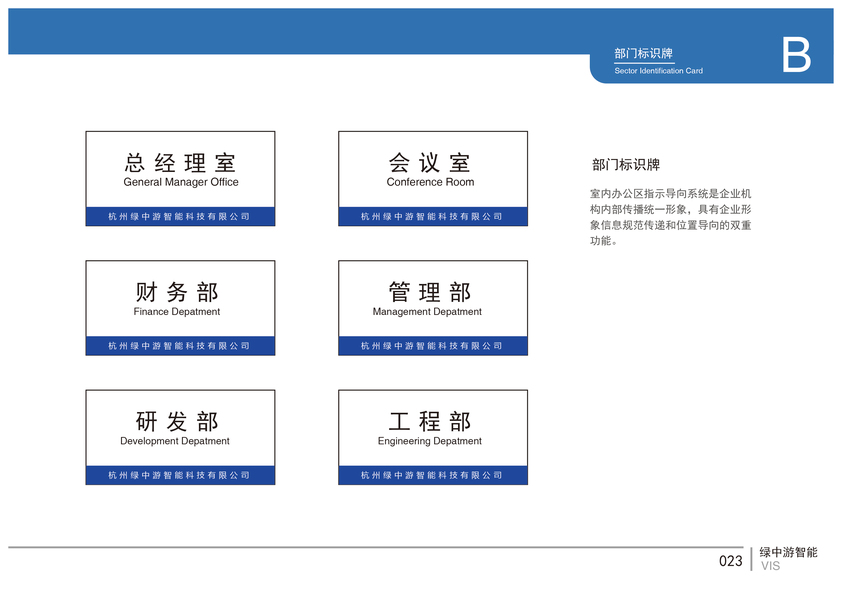Click the blue company strip under General Manager Office
Screen dimensions: 842x600
pos(180,216)
